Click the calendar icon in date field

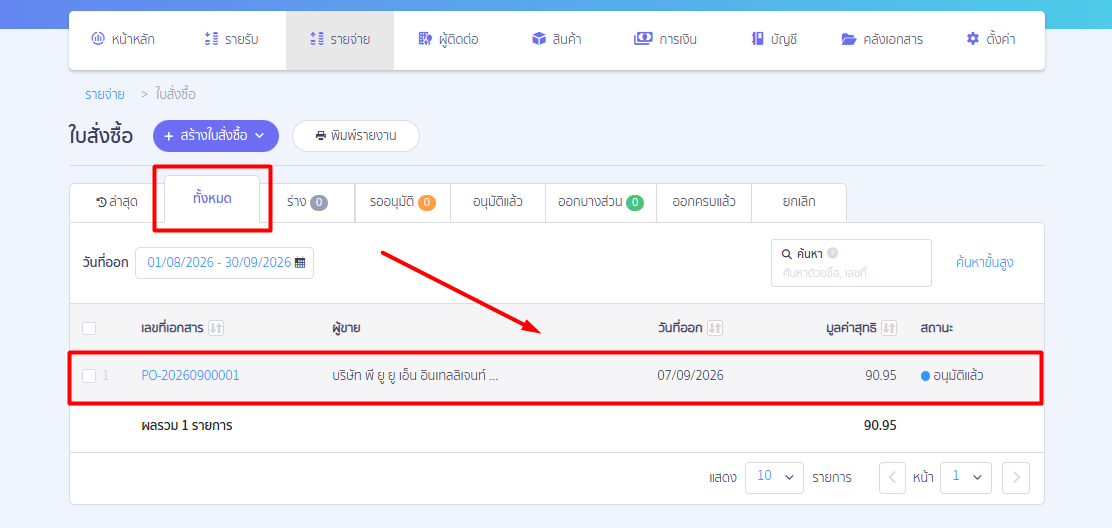(300, 262)
